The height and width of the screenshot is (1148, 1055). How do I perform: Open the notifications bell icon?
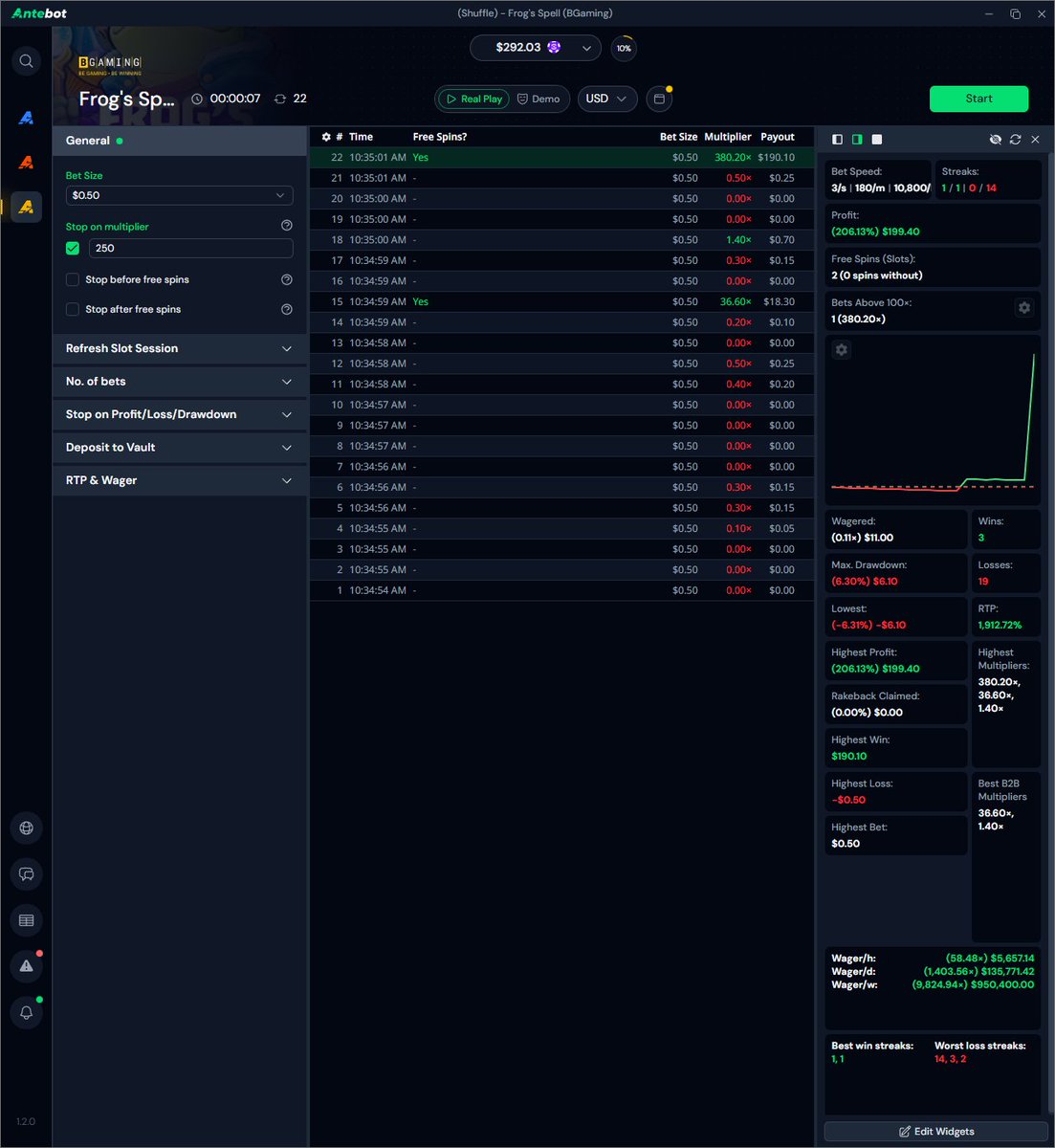coord(26,1012)
